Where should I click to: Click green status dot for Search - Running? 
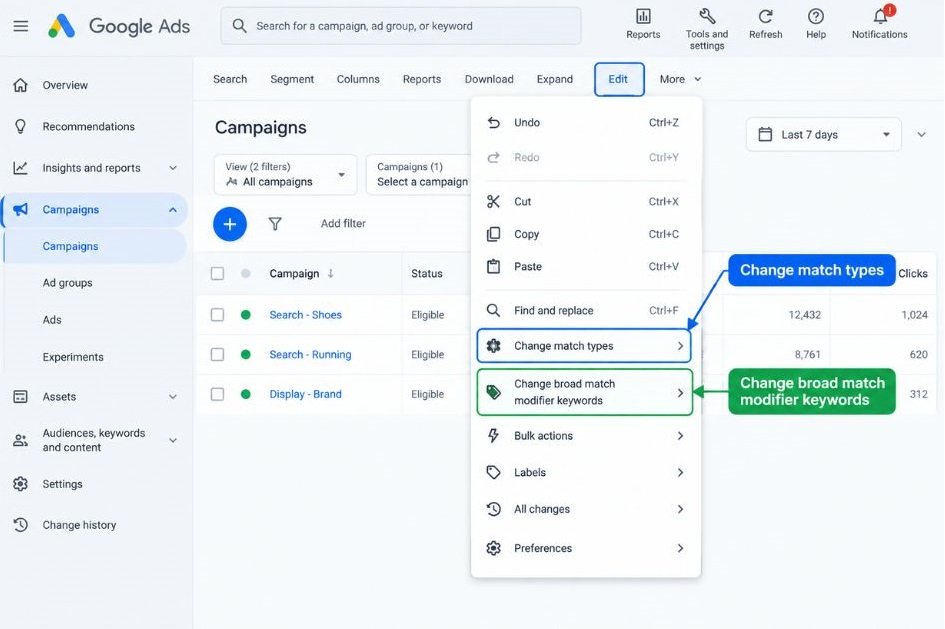[x=245, y=354]
